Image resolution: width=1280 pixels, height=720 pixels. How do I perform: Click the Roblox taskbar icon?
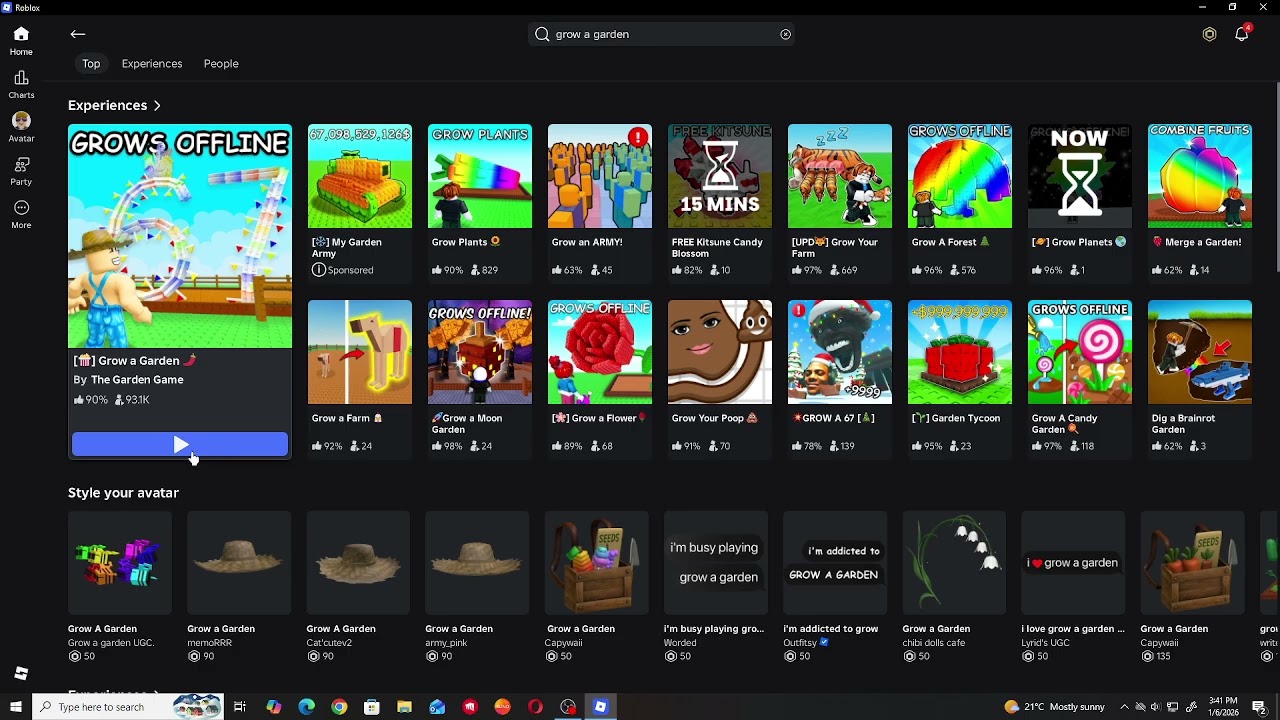point(600,707)
